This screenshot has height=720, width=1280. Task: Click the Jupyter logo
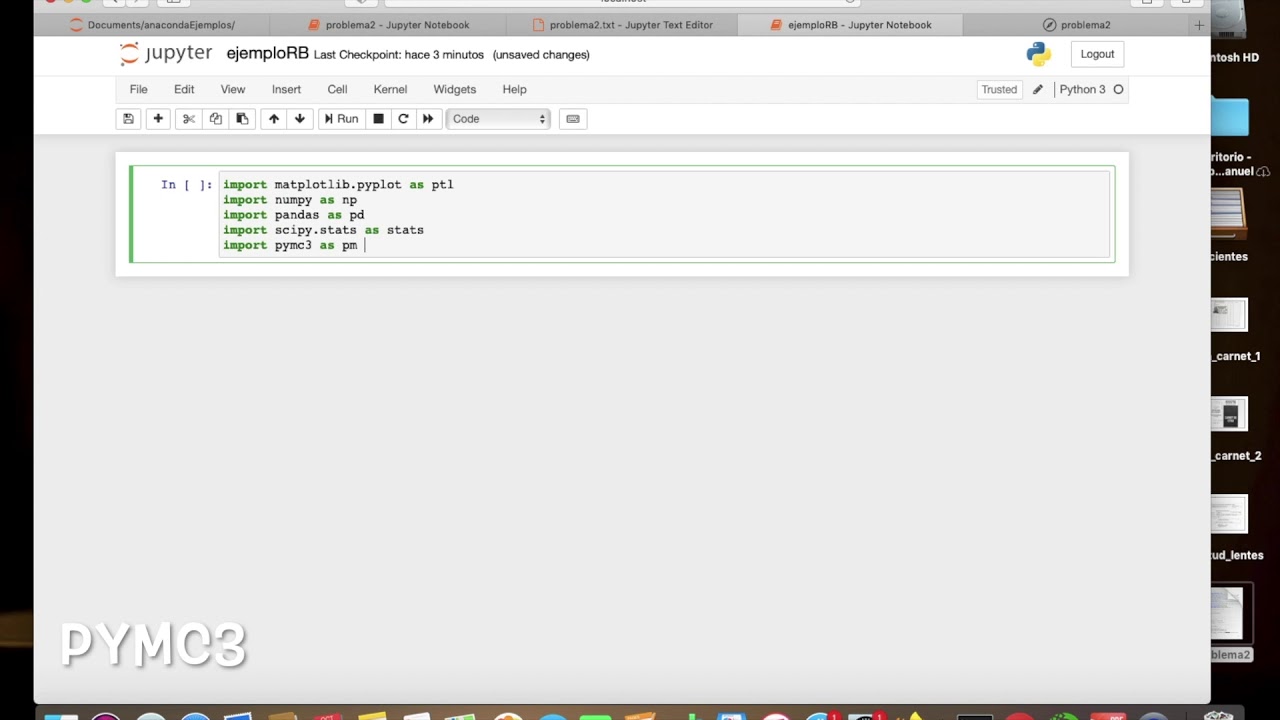[166, 54]
